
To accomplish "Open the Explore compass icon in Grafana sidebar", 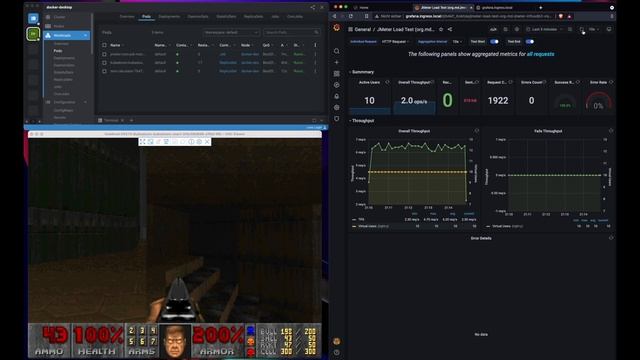I will tap(336, 85).
